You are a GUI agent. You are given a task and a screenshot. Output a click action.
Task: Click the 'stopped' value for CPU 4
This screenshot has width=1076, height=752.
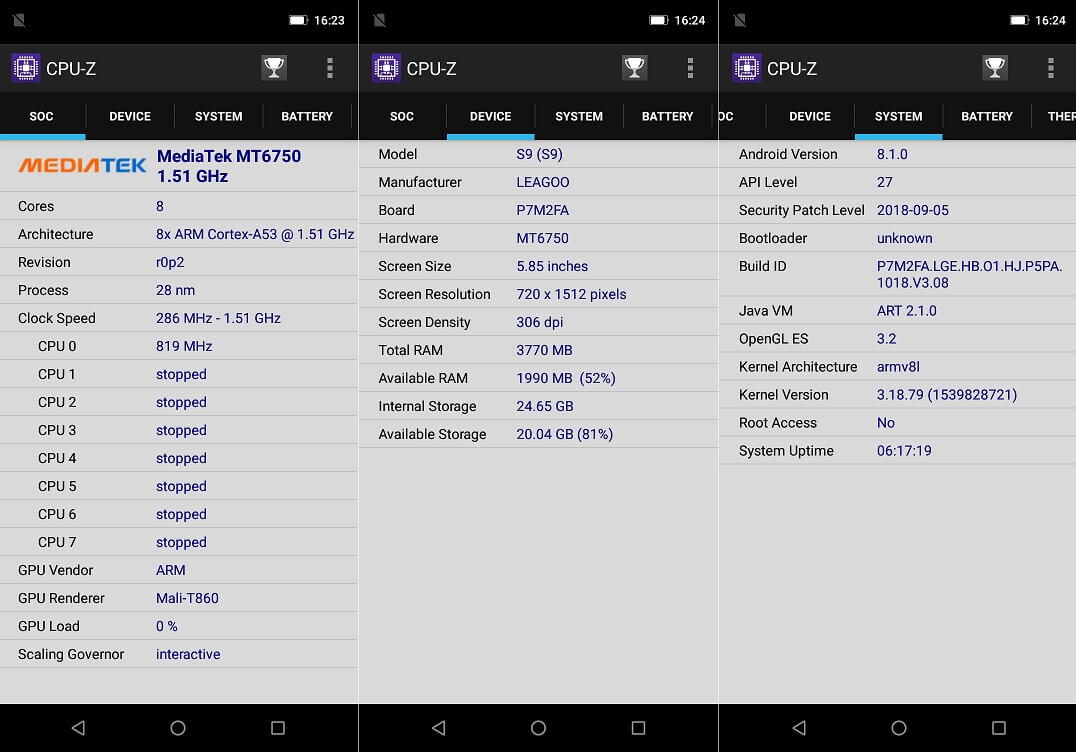point(181,458)
